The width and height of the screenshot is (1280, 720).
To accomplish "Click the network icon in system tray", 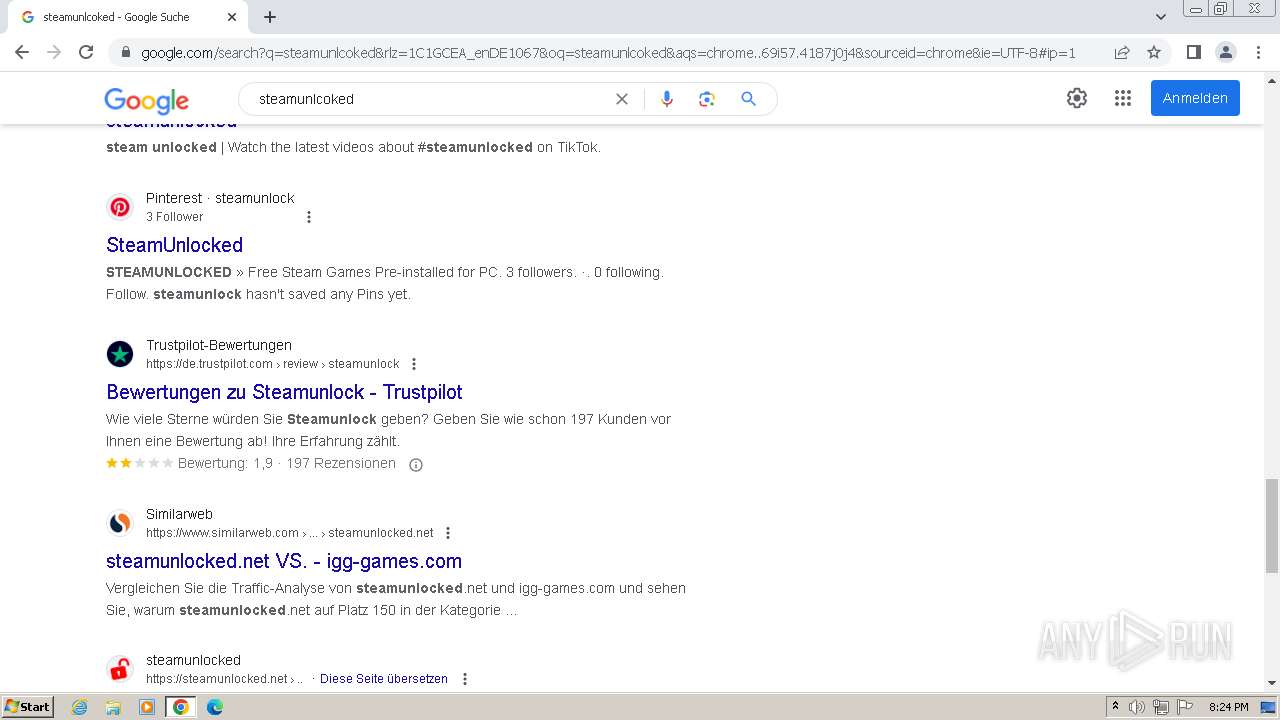I will [1161, 707].
